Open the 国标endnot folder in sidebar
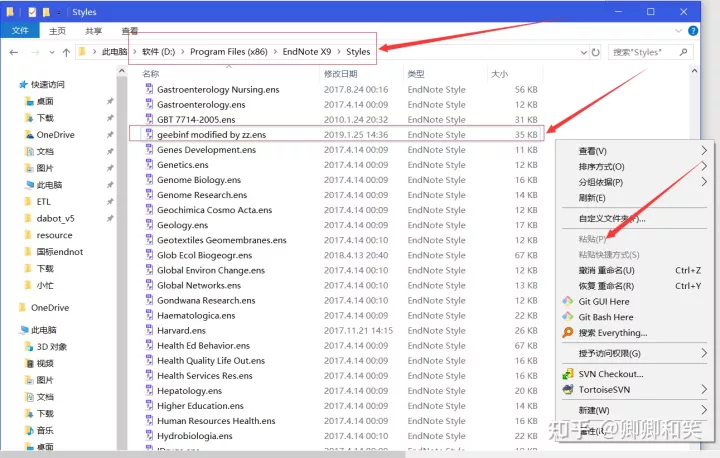Viewport: 720px width, 458px height. [x=60, y=252]
